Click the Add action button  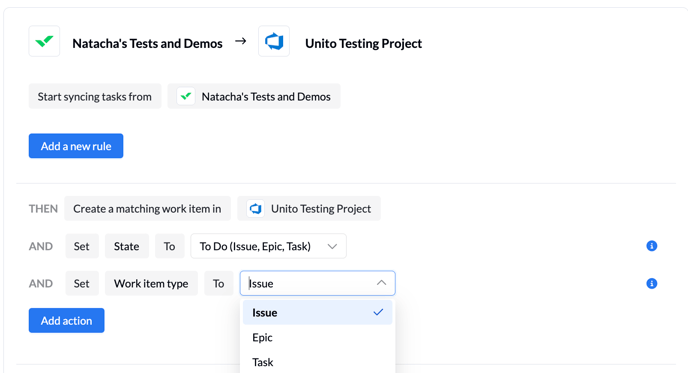click(67, 320)
